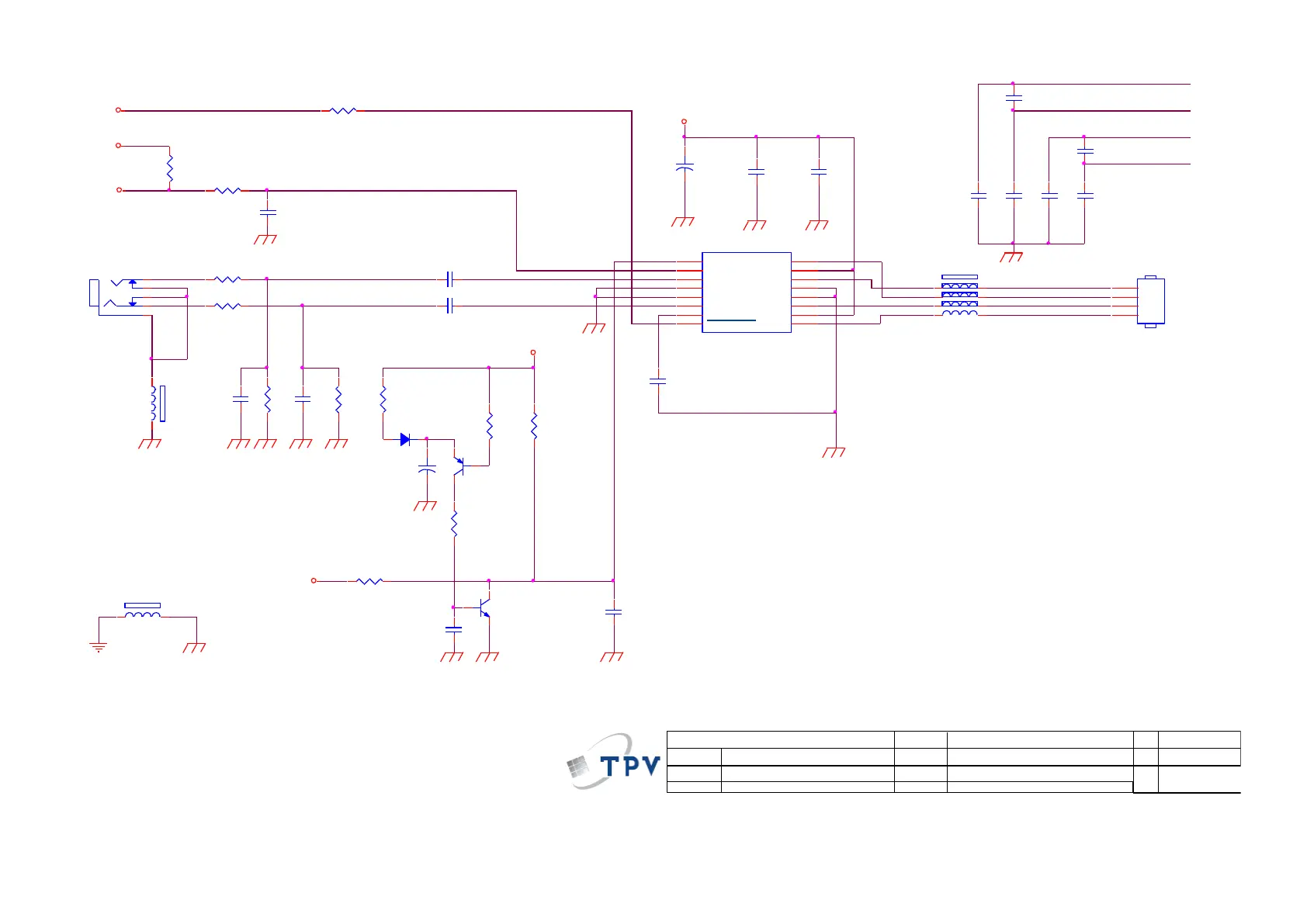Select the stacked inductor array before the connector
This screenshot has width=1307, height=924.
click(959, 296)
